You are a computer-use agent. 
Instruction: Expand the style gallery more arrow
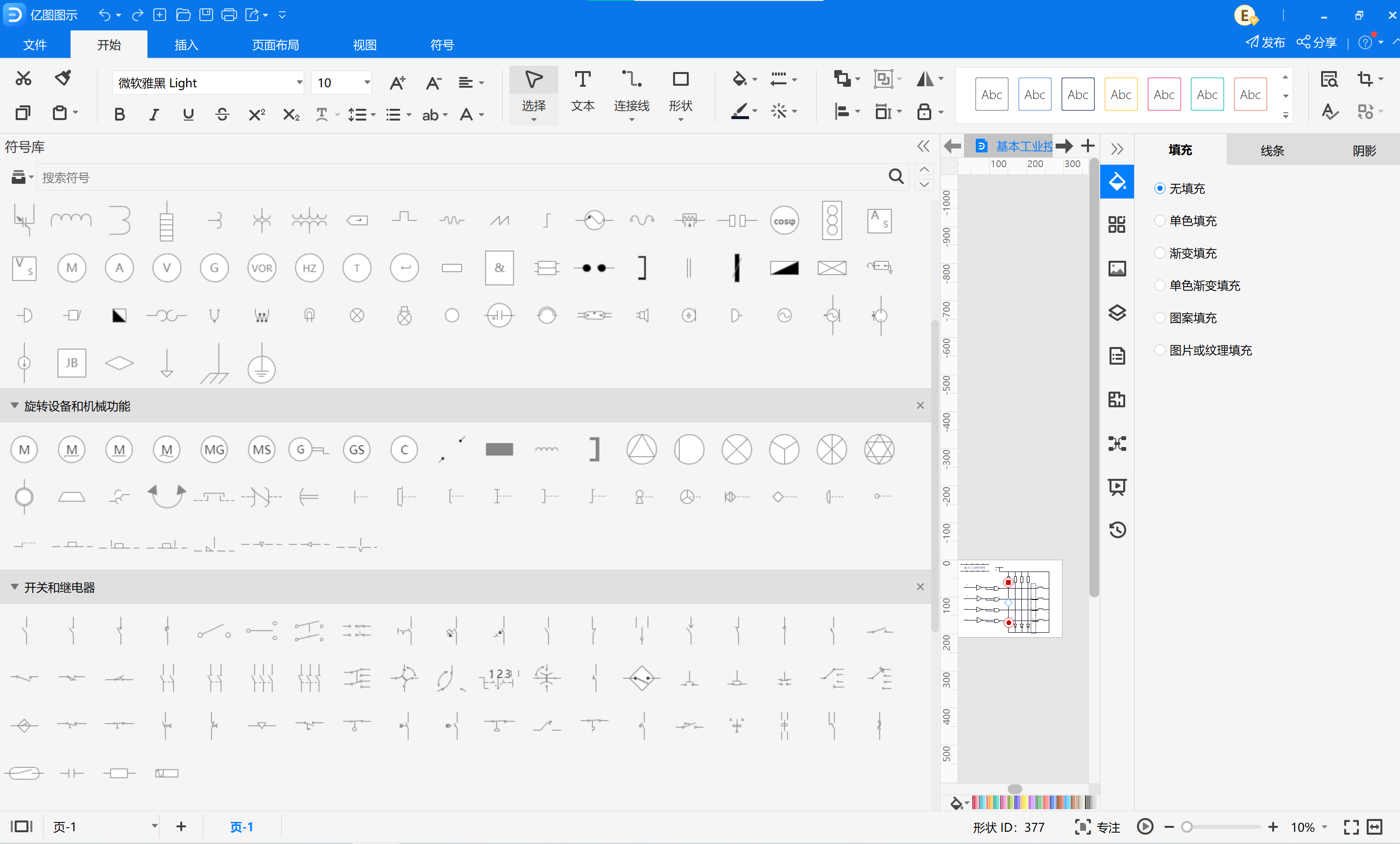[1285, 115]
